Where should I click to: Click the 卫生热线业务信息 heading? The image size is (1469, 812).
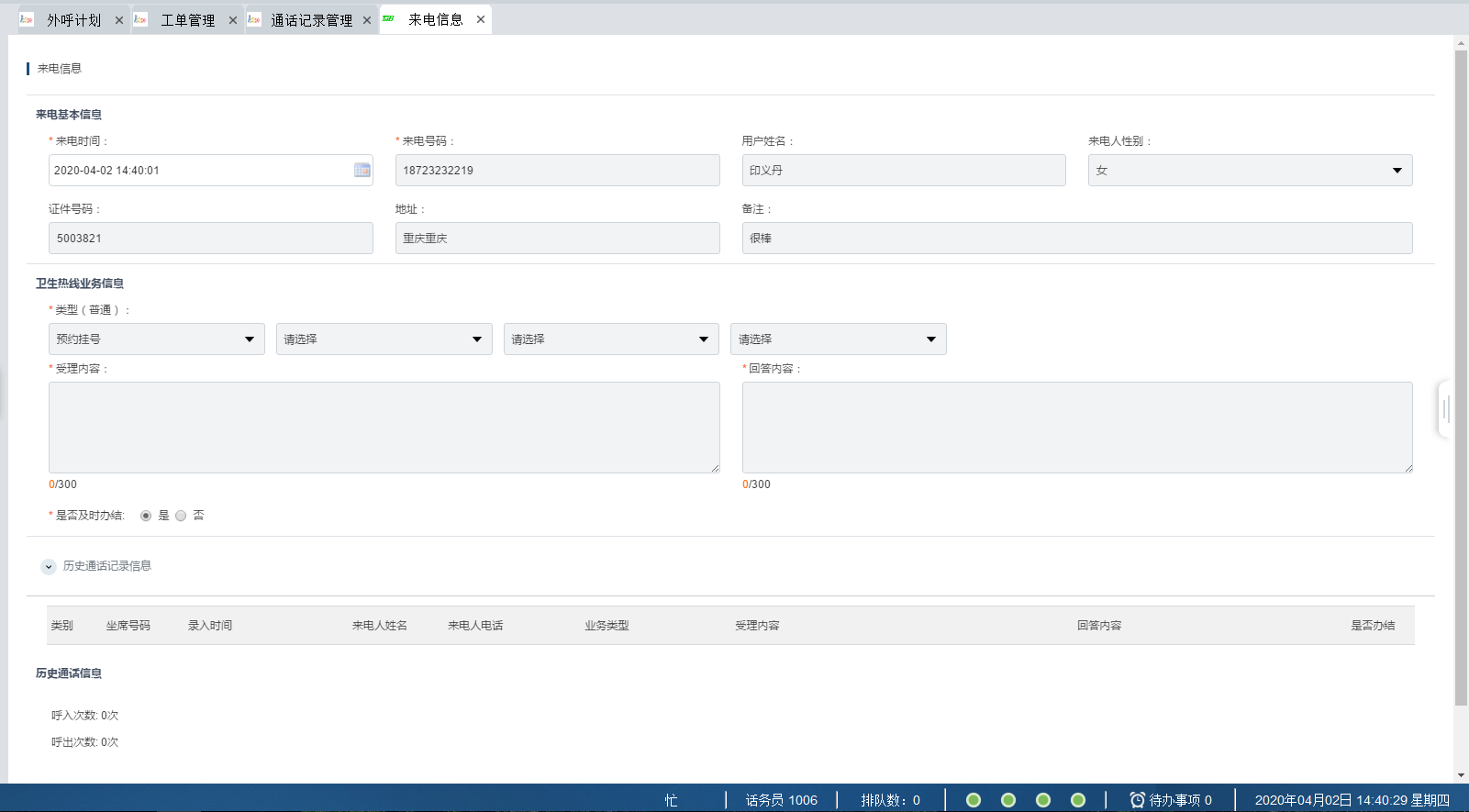coord(80,284)
